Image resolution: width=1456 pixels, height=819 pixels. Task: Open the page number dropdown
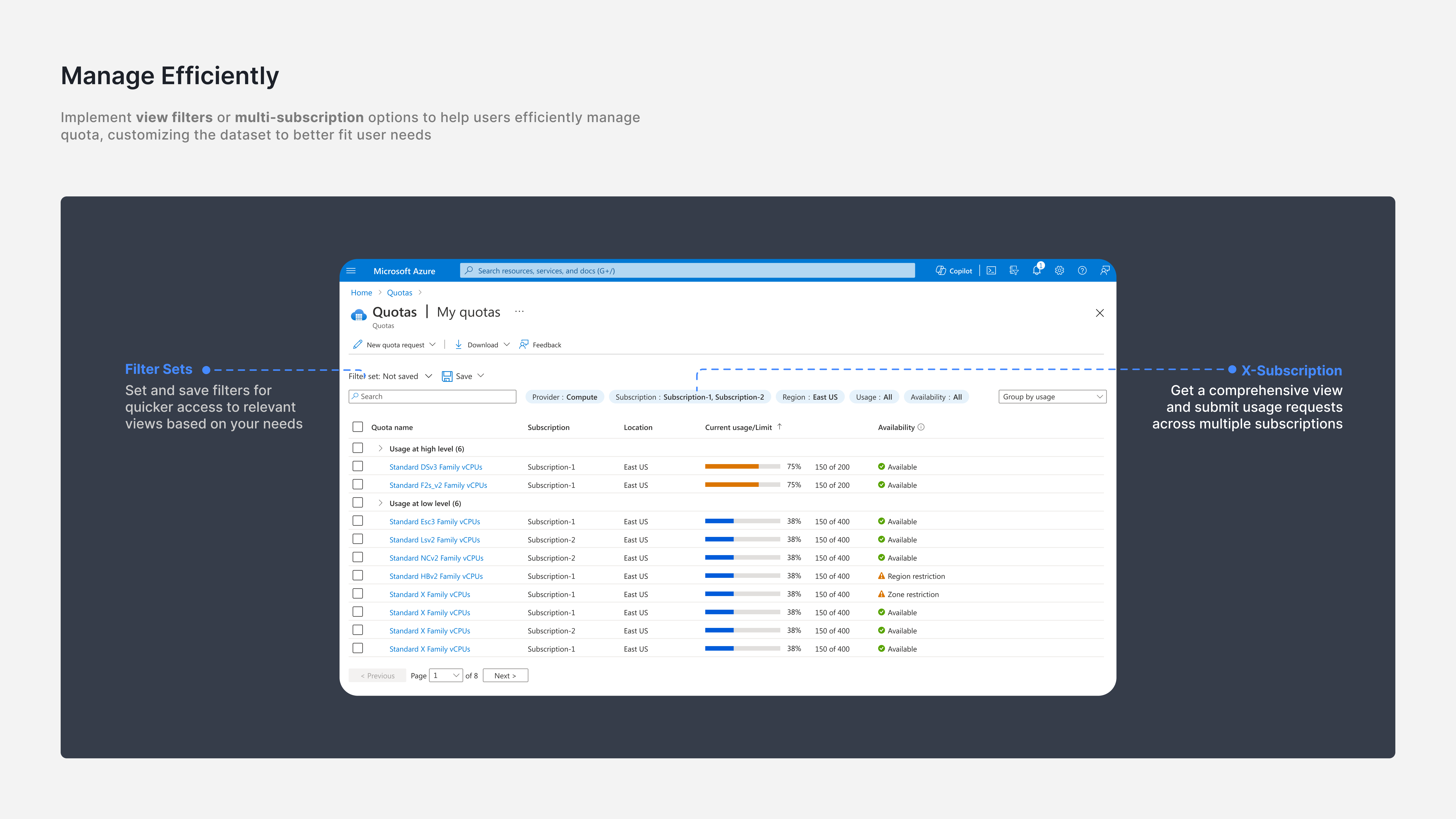[446, 675]
